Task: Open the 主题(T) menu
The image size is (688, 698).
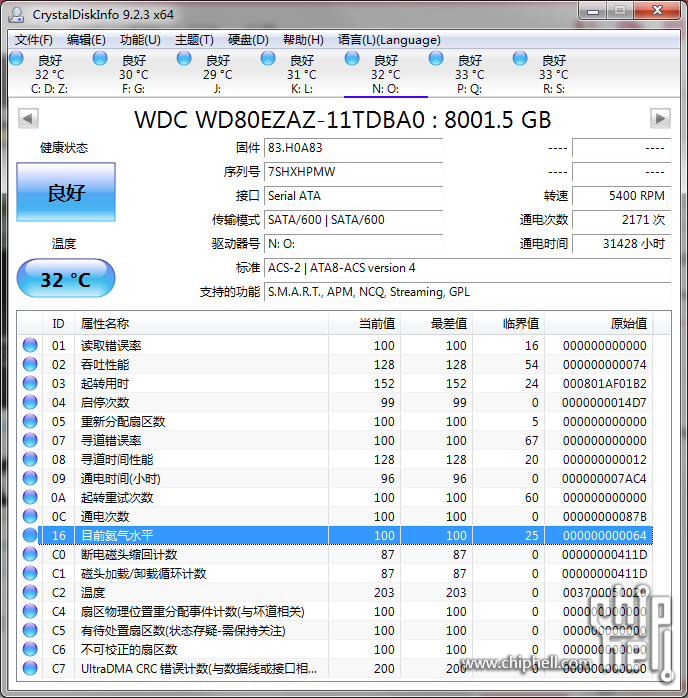Action: pos(194,40)
